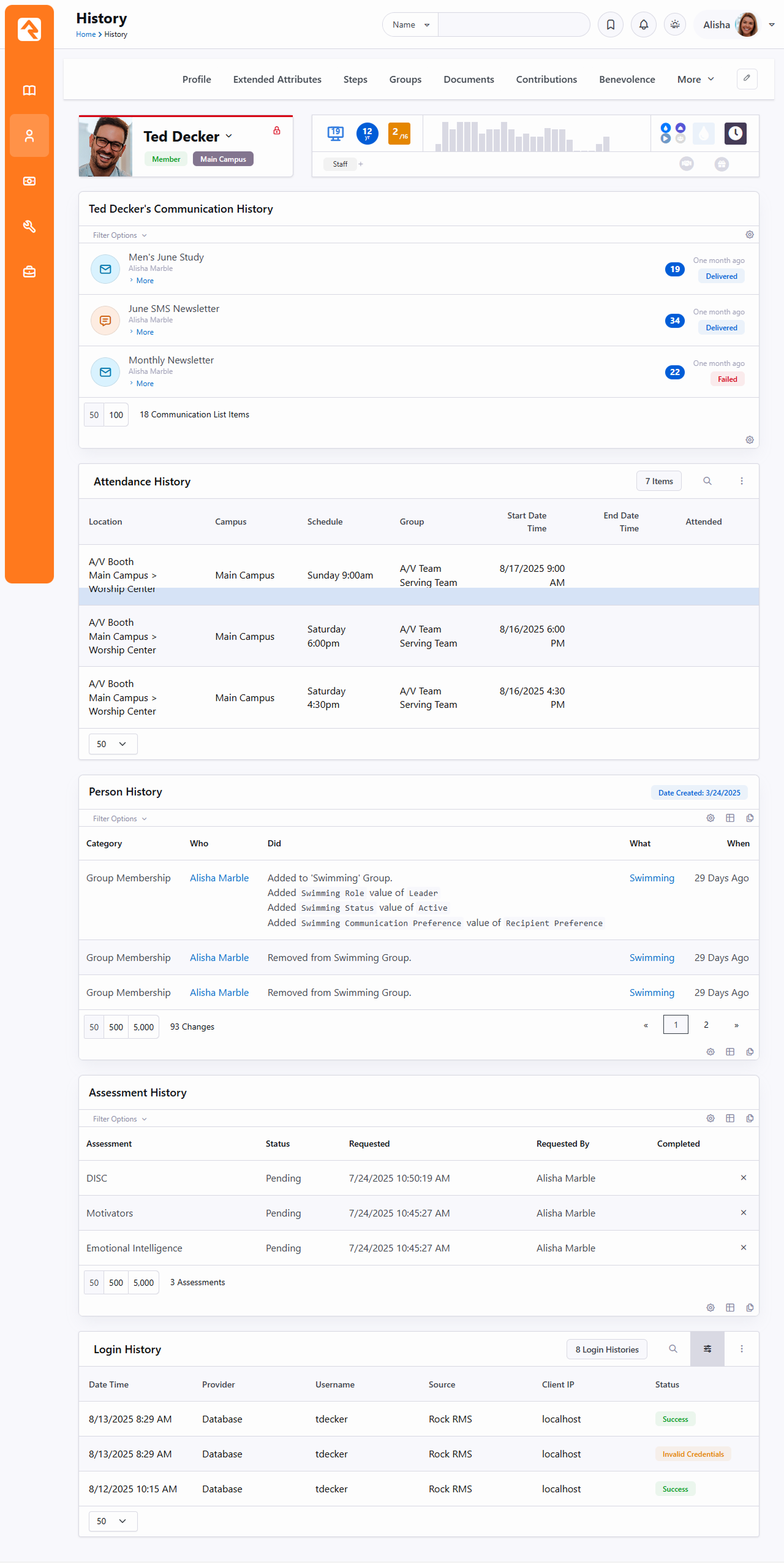784x1564 pixels.
Task: Click the bookmark icon in header
Action: tap(611, 25)
